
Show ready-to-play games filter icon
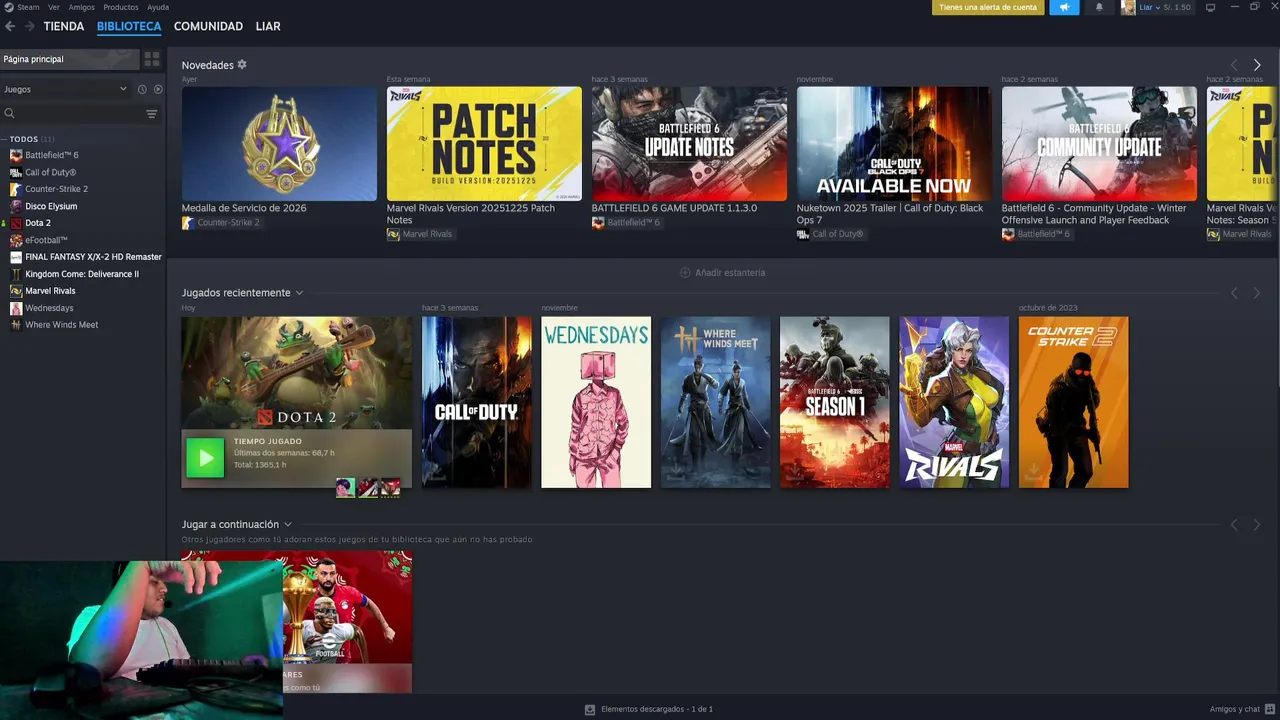pyautogui.click(x=157, y=89)
